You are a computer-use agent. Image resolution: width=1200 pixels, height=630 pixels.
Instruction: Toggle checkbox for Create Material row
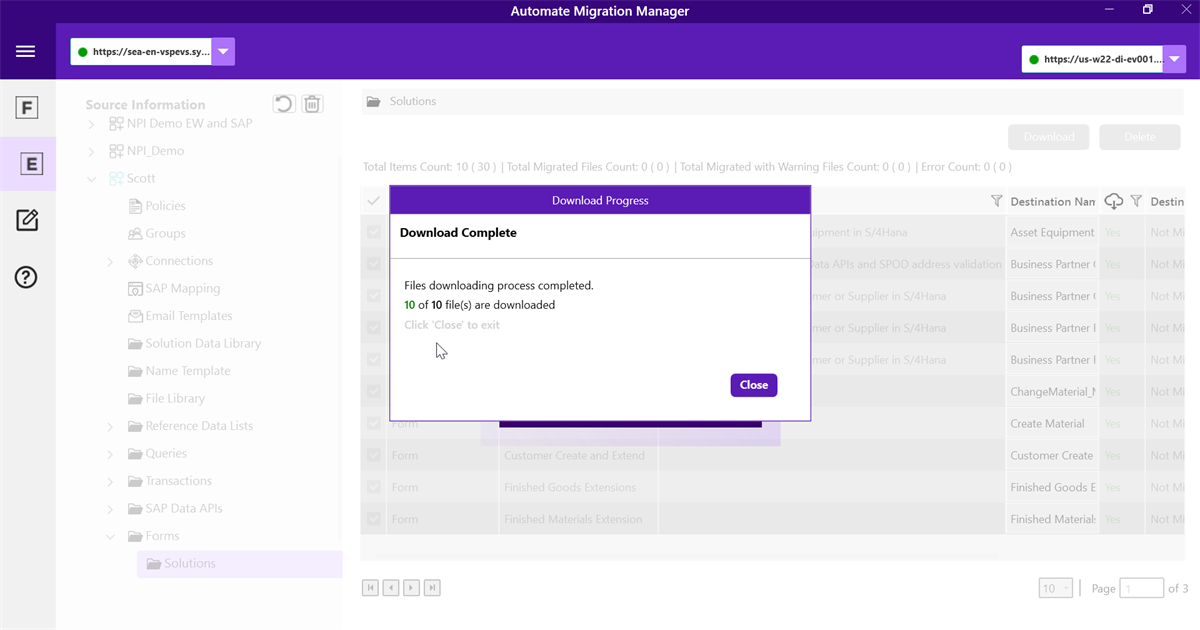(x=374, y=424)
